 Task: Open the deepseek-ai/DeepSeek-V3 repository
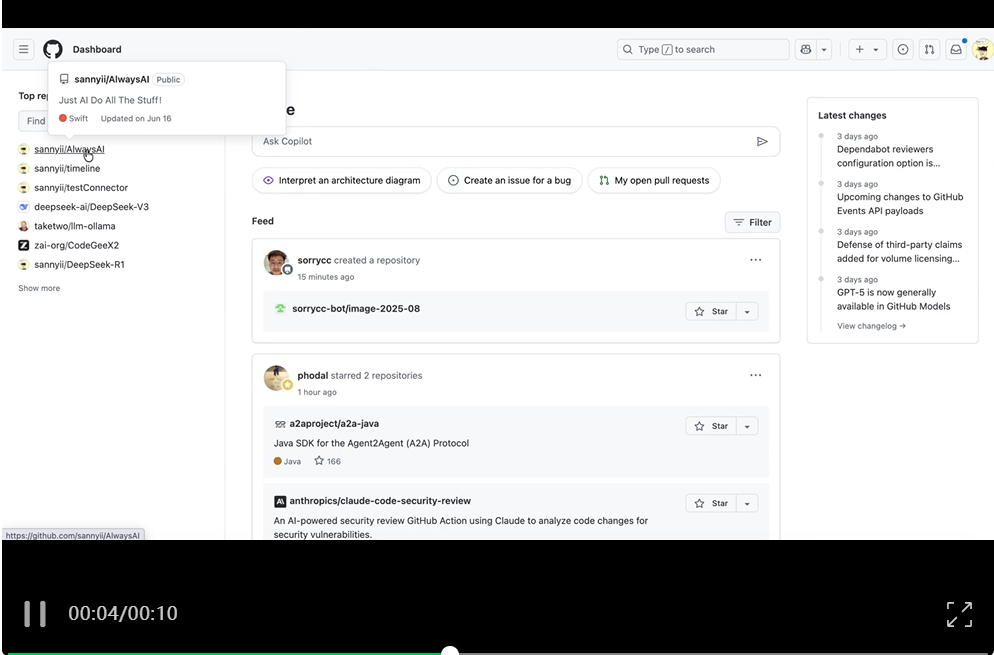point(91,207)
